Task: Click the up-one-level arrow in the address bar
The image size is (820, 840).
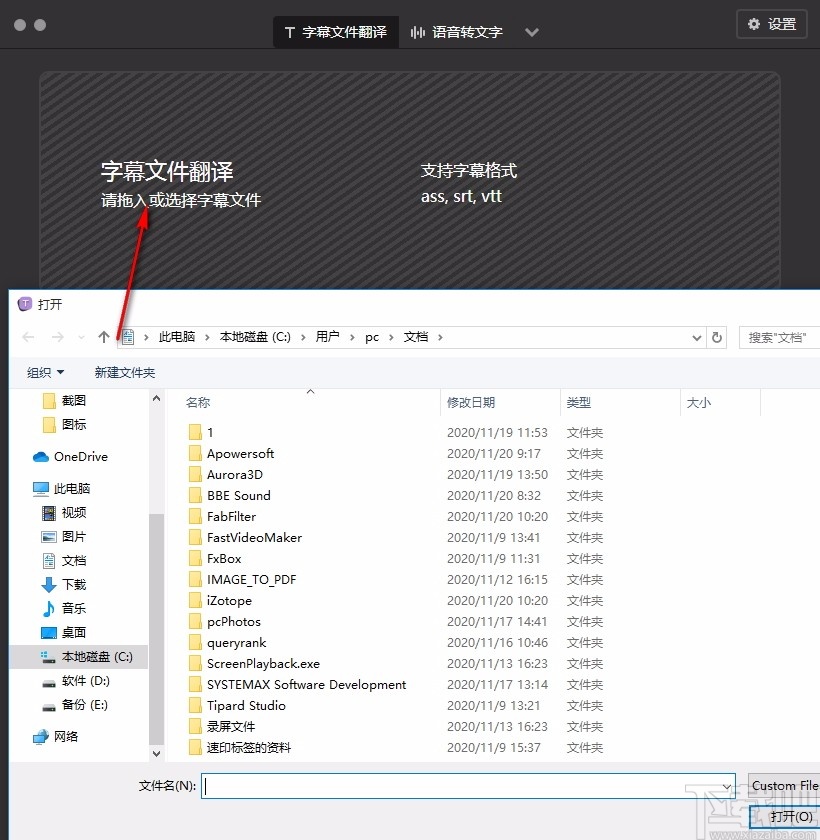Action: click(103, 337)
